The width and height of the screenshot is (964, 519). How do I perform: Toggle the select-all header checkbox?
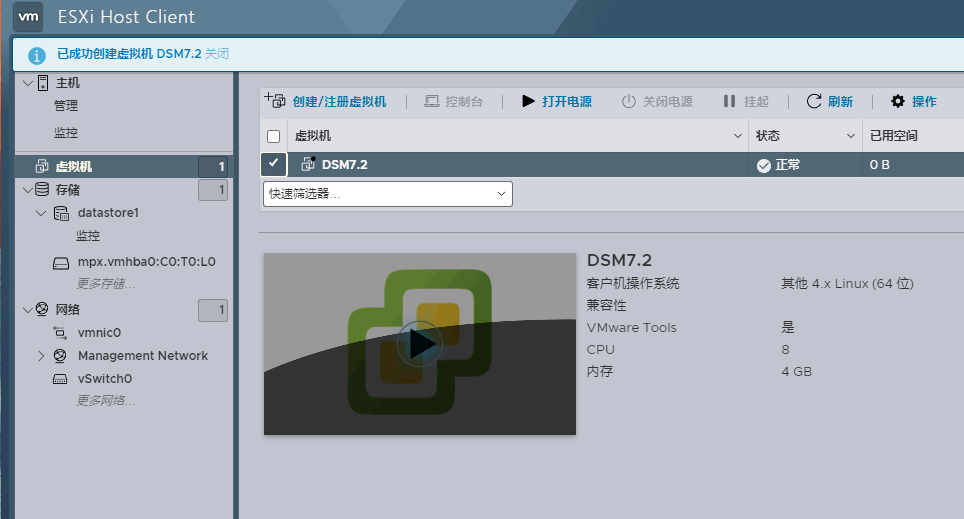[274, 137]
